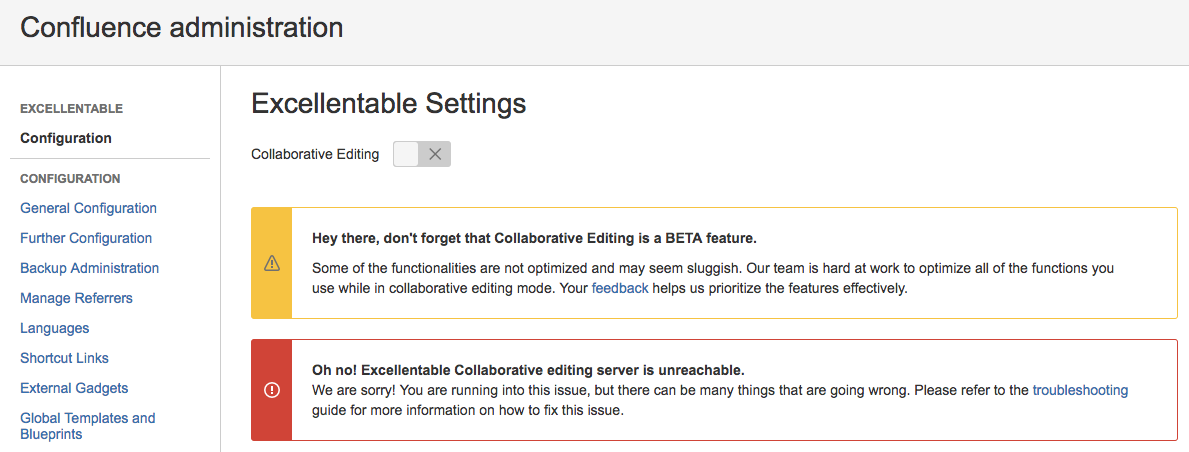Click the Confluence administration title
This screenshot has height=452, width=1189.
182,28
